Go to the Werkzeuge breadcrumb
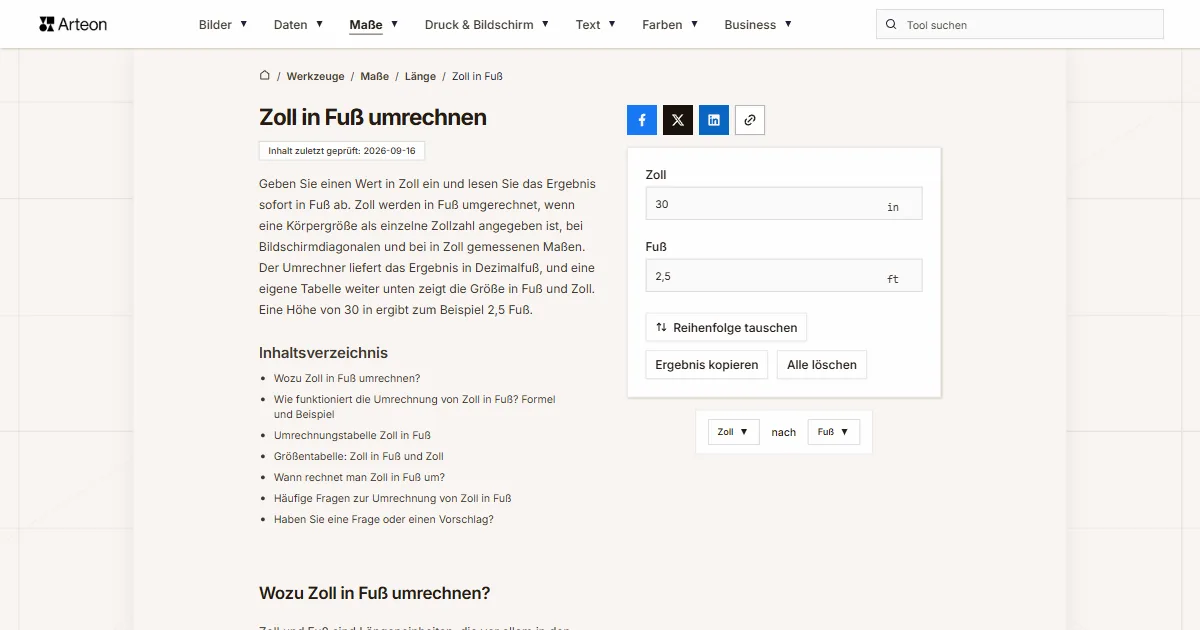1200x630 pixels. [315, 76]
